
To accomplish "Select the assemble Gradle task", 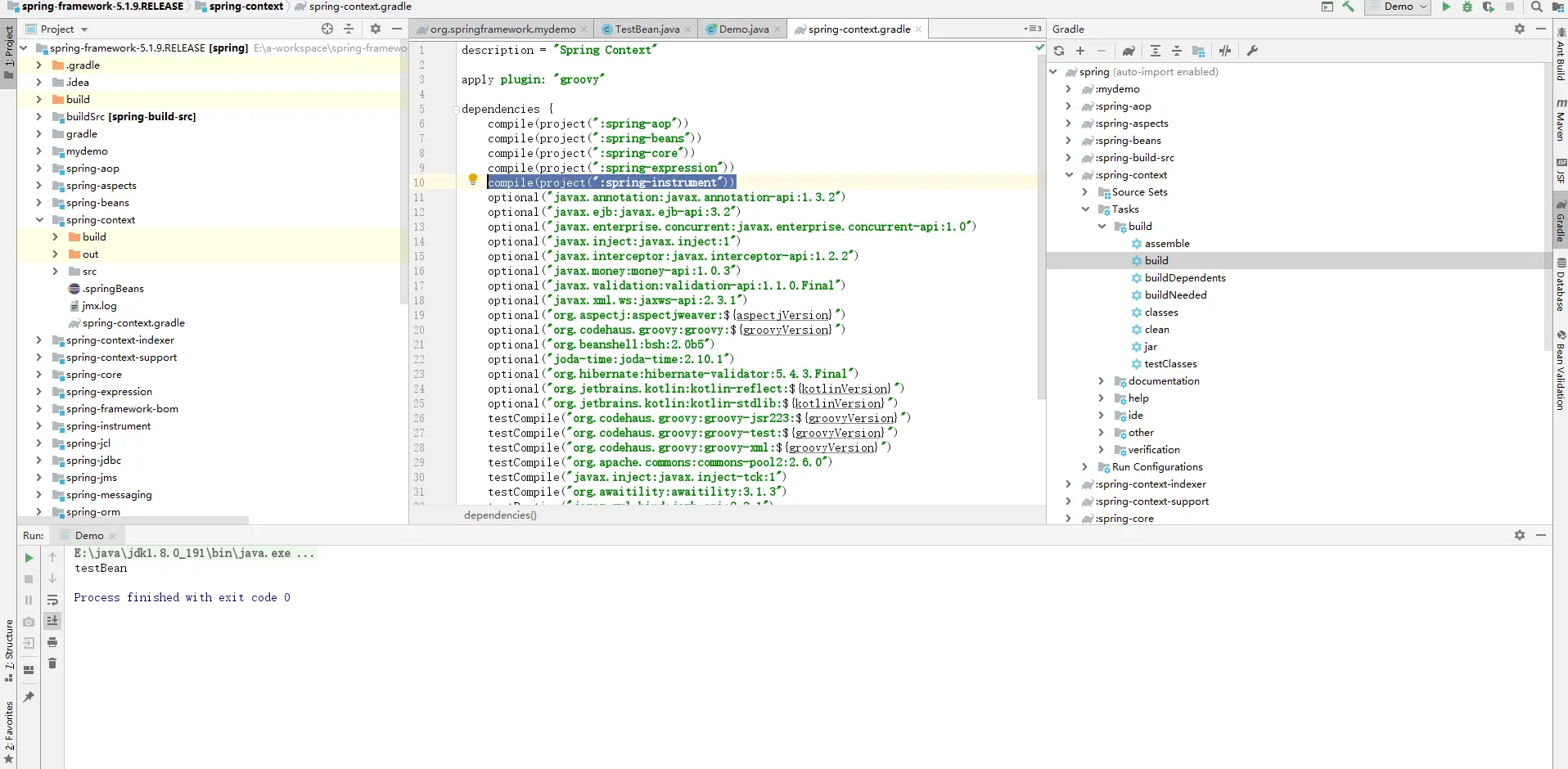I will (1167, 244).
